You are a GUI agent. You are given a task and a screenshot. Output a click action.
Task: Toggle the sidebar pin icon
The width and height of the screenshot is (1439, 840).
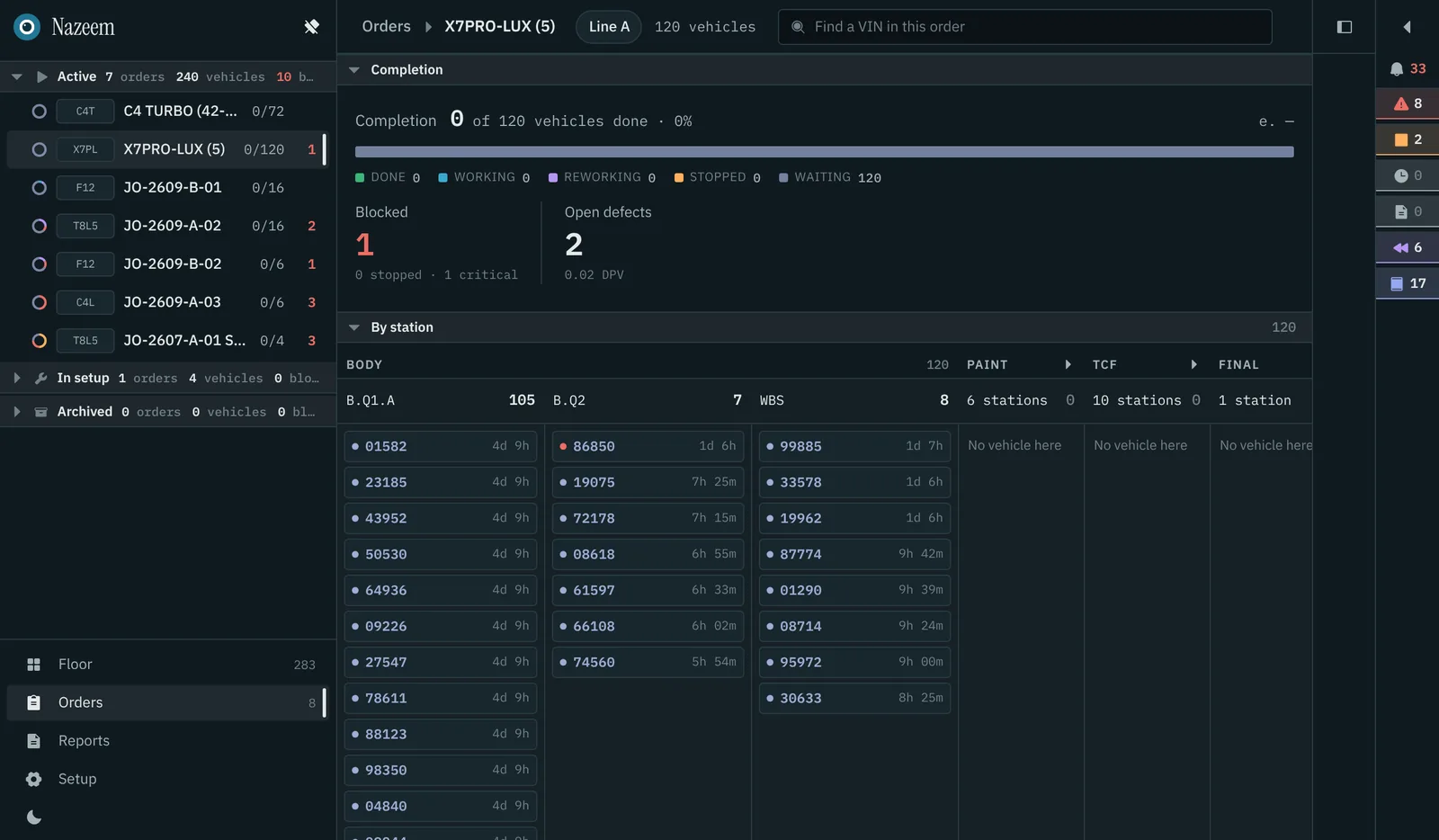(x=311, y=27)
